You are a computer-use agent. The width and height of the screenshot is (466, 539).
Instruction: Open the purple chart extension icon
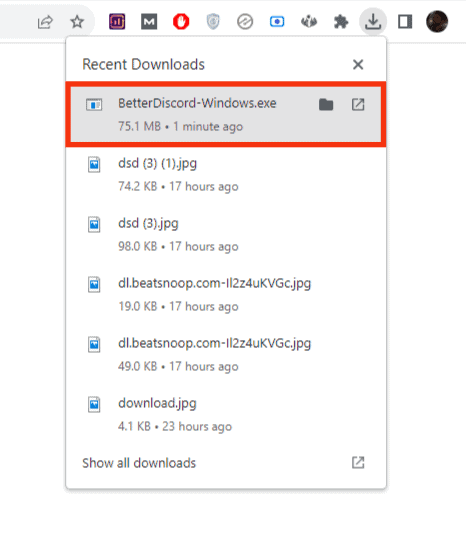coord(117,22)
